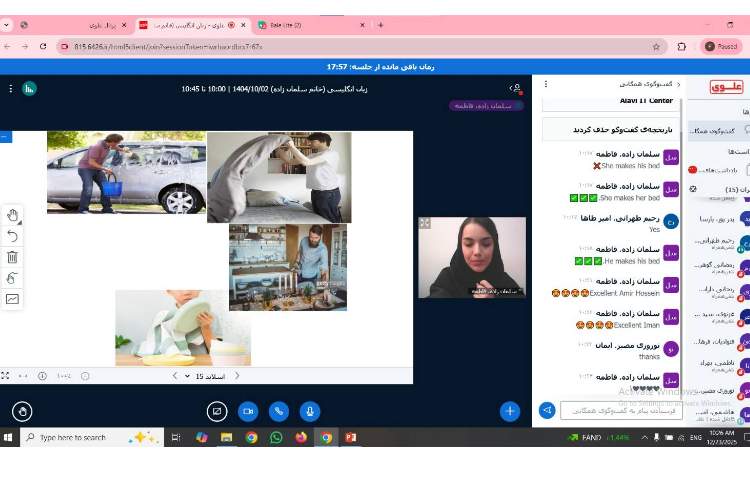Toggle the users list panel icon

pos(516,88)
